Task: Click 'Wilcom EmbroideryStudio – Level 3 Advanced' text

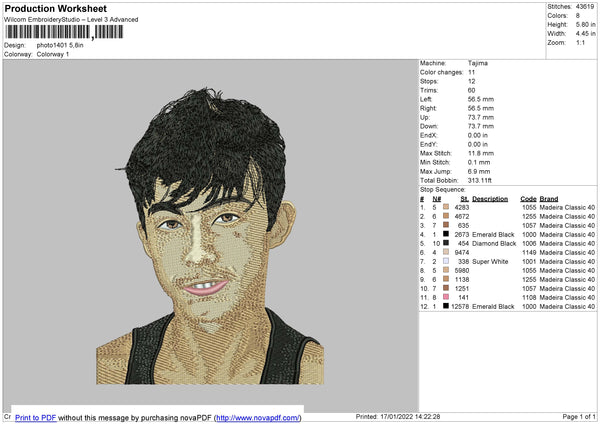Action: (71, 20)
